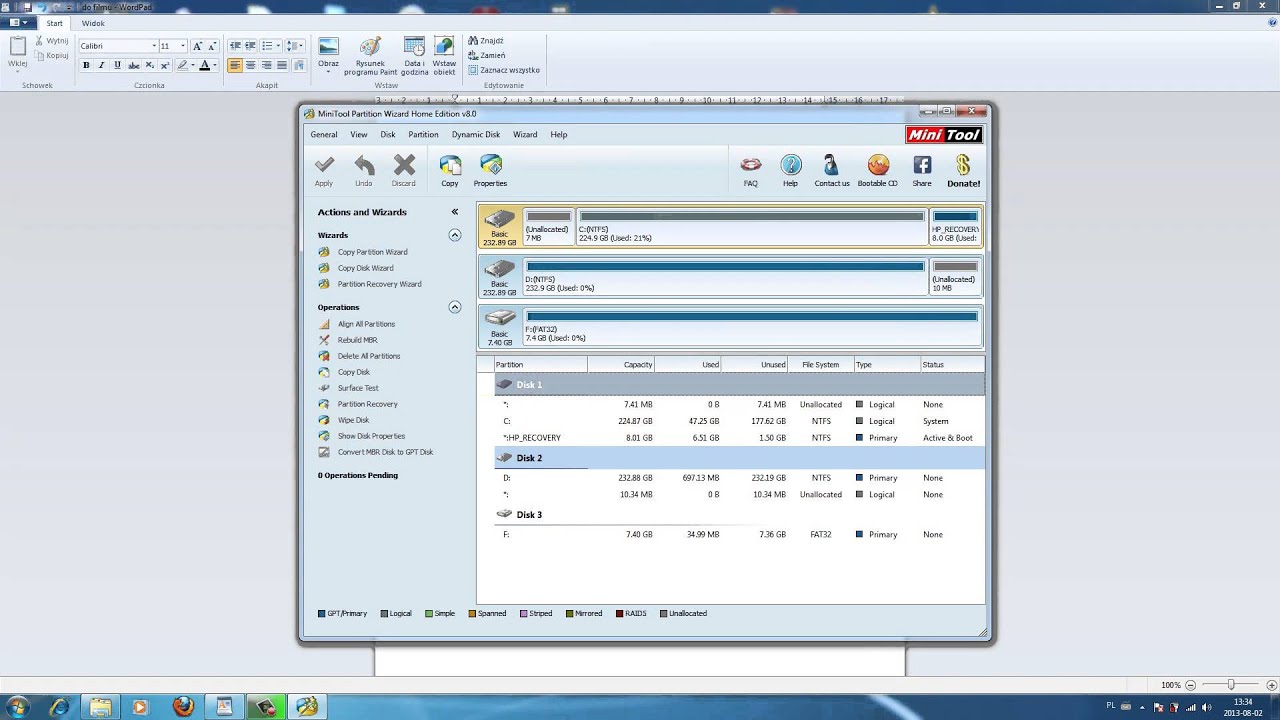The height and width of the screenshot is (720, 1280).
Task: Click the Discard X toolbar icon
Action: pos(404,170)
